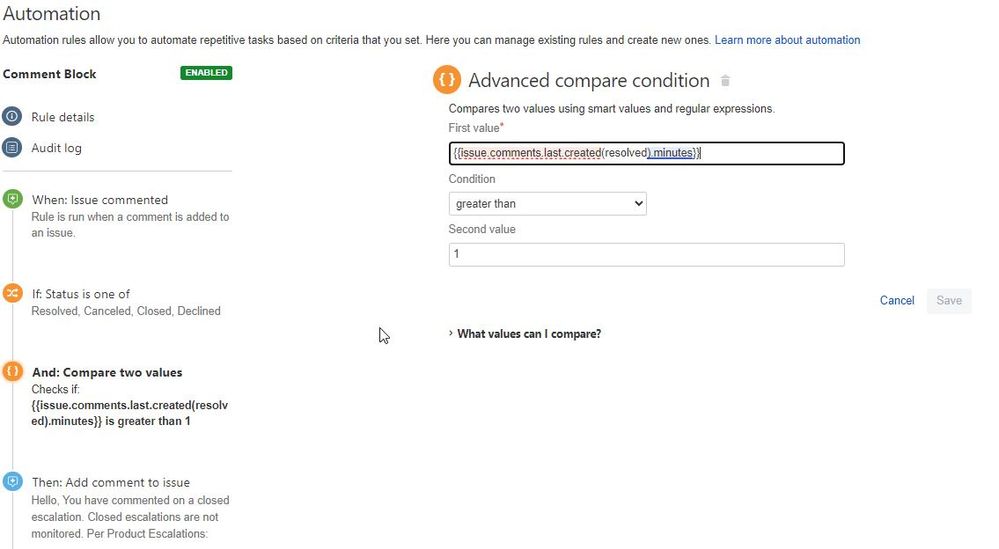
Task: Select the When: Issue commented step
Action: coord(100,200)
